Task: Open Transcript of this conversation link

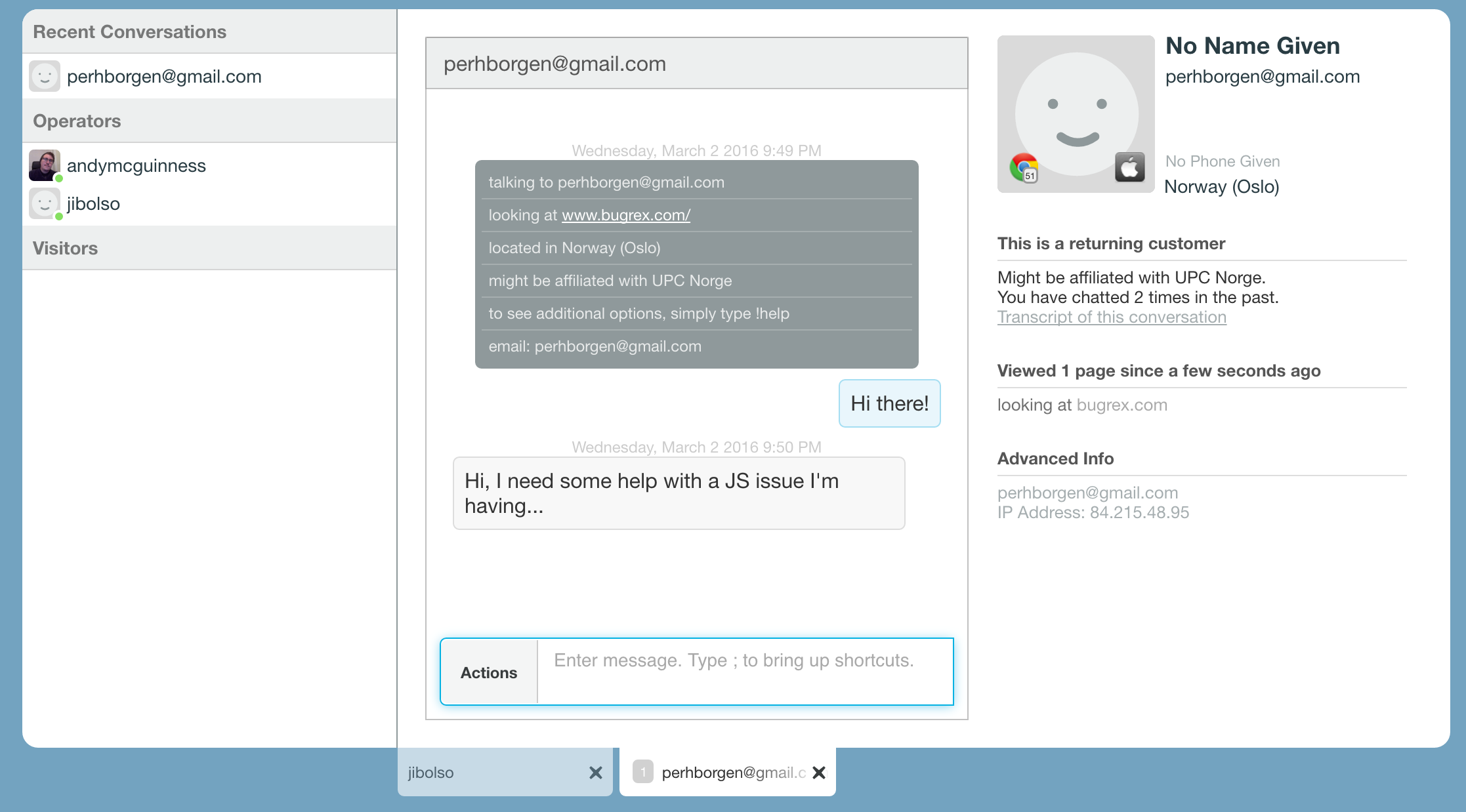Action: 1112,317
